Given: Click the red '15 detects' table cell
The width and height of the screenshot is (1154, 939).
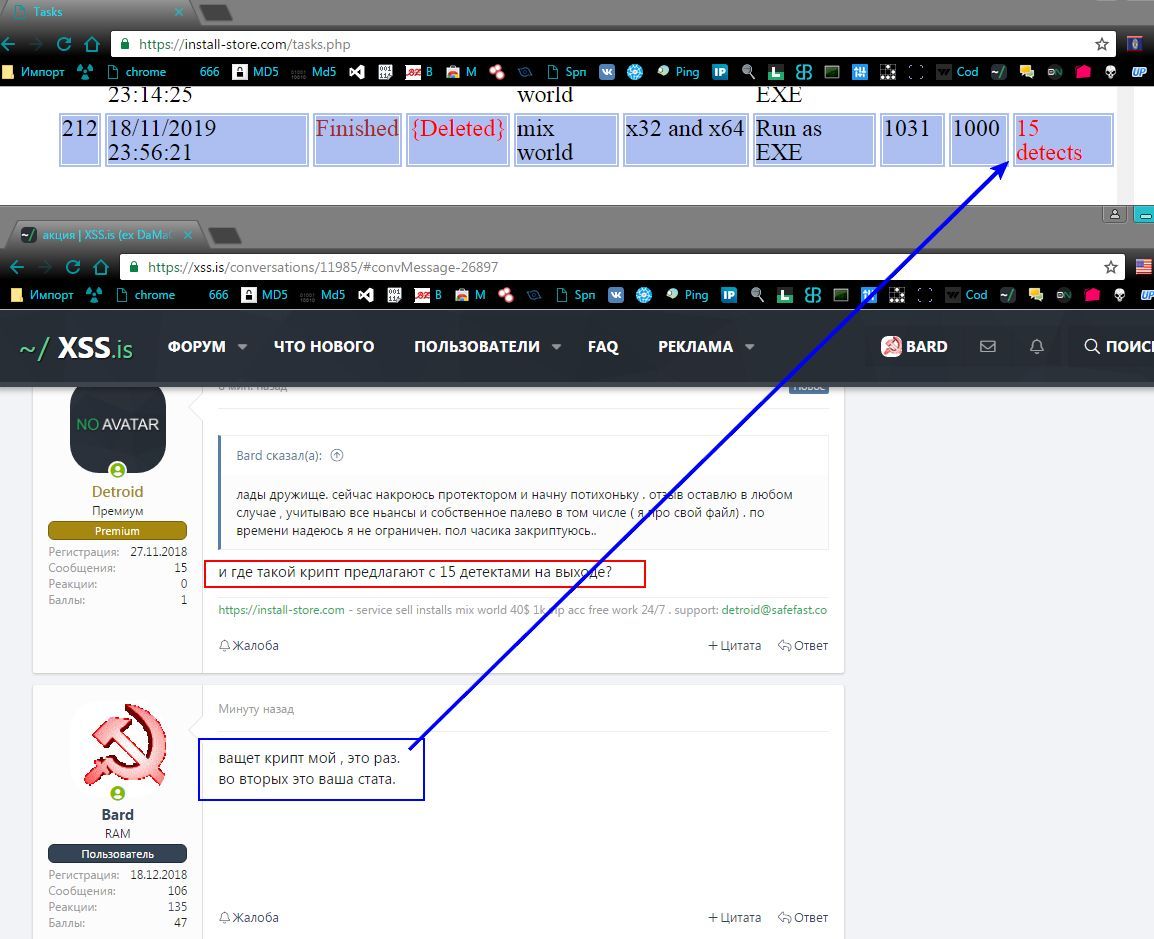Looking at the screenshot, I should (x=1063, y=140).
